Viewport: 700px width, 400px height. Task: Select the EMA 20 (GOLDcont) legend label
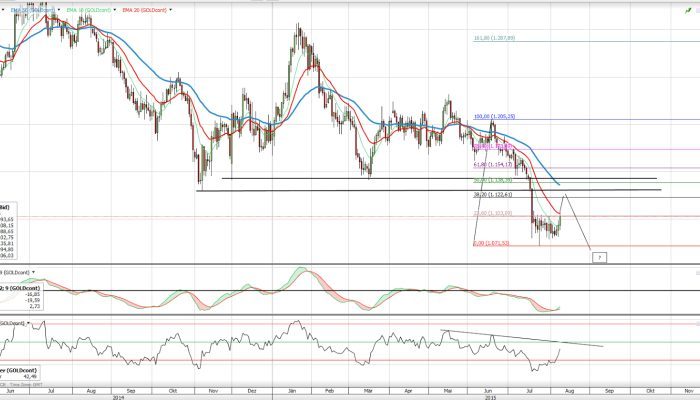coord(144,10)
